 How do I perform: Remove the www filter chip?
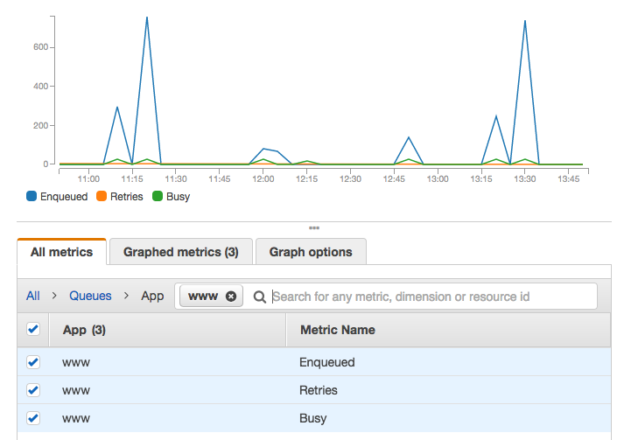tap(231, 296)
